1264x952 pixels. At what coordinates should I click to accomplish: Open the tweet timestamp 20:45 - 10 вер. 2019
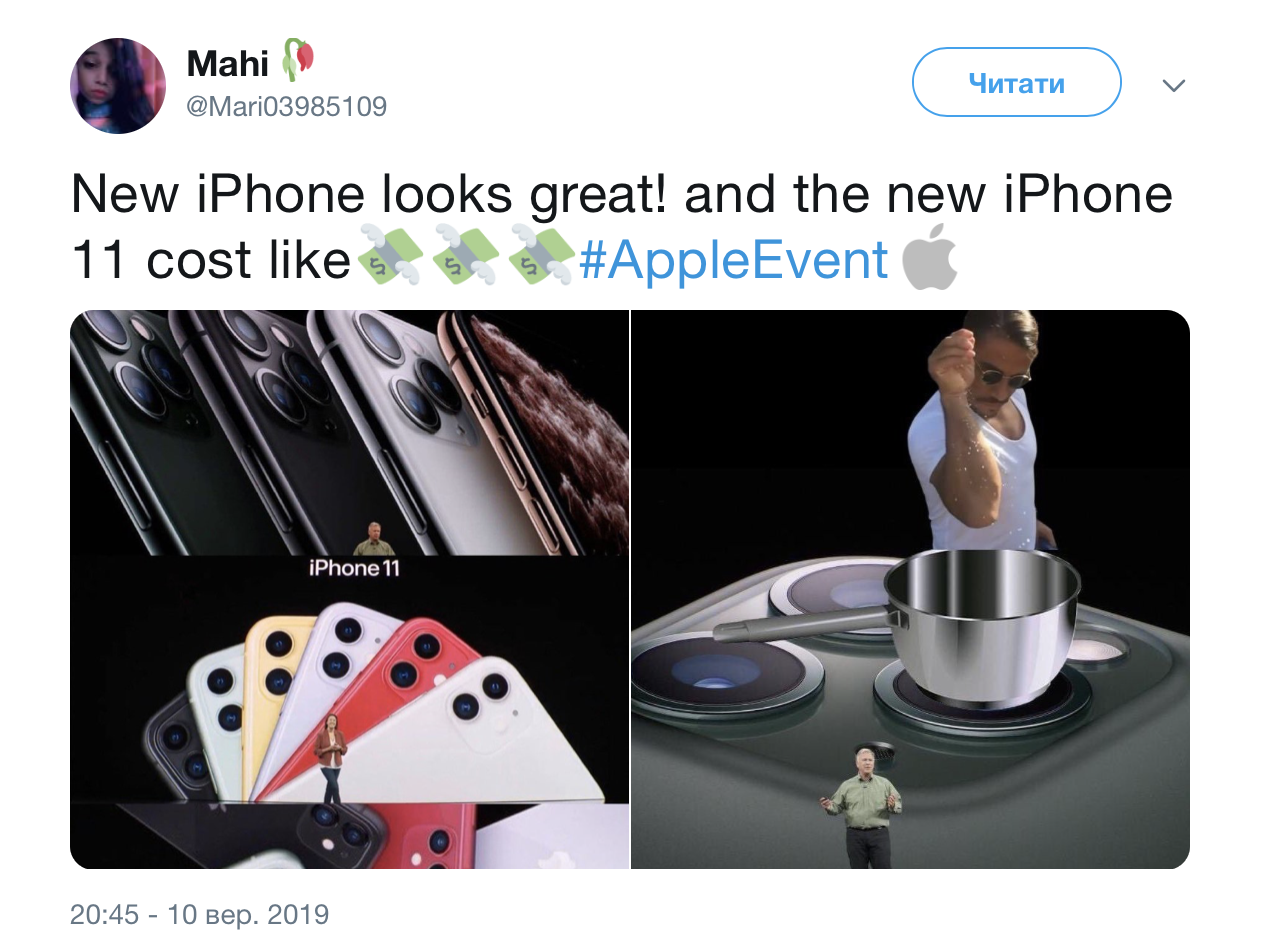coord(199,914)
